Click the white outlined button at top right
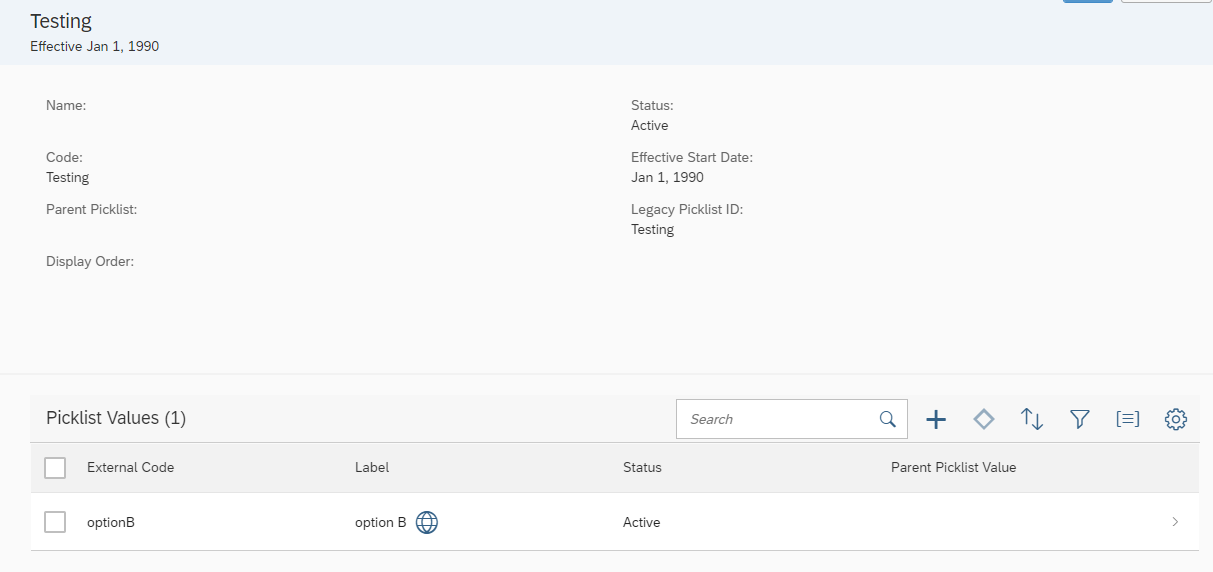 click(x=1167, y=1)
